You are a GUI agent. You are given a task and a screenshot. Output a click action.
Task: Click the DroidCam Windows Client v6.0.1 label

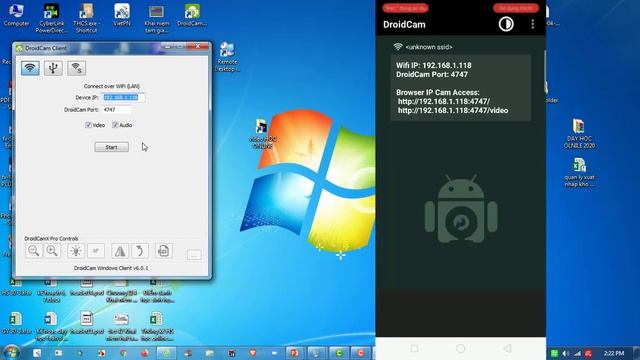[x=111, y=268]
